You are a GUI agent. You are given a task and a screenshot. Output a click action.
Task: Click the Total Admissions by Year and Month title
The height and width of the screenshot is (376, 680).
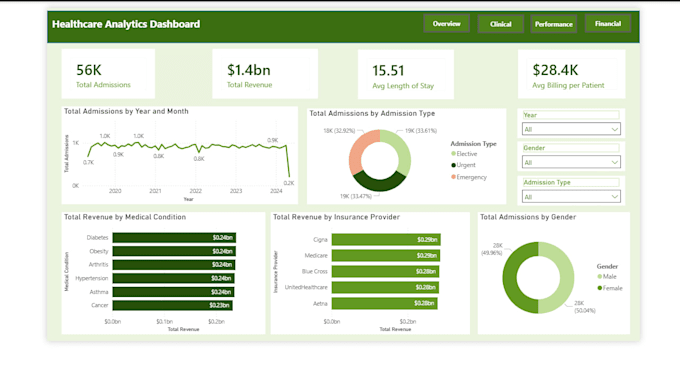pos(126,111)
